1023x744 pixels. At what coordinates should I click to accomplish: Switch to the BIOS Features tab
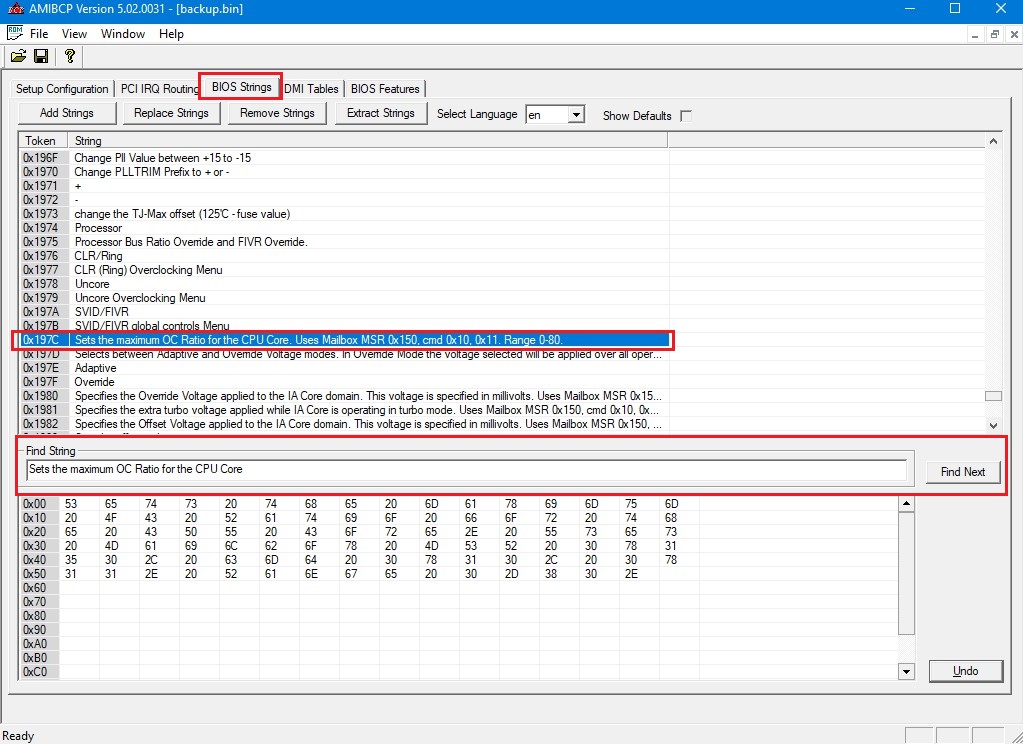[x=385, y=89]
